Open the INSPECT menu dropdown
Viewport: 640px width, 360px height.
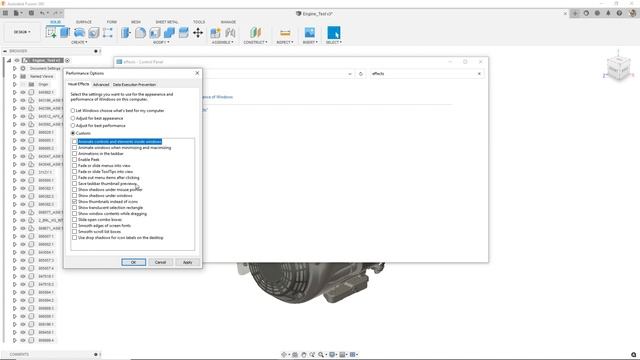tap(285, 42)
